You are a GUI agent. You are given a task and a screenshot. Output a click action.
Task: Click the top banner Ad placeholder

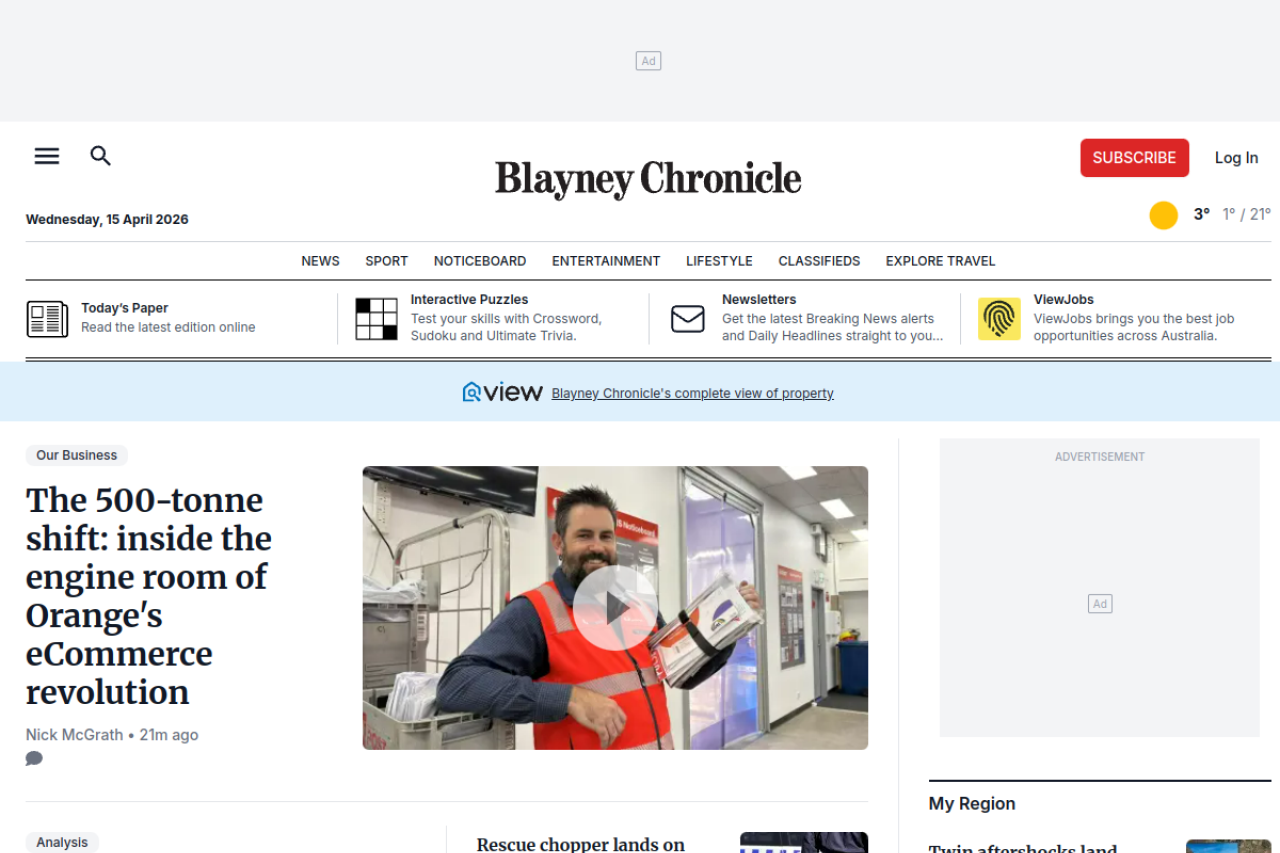(x=648, y=61)
